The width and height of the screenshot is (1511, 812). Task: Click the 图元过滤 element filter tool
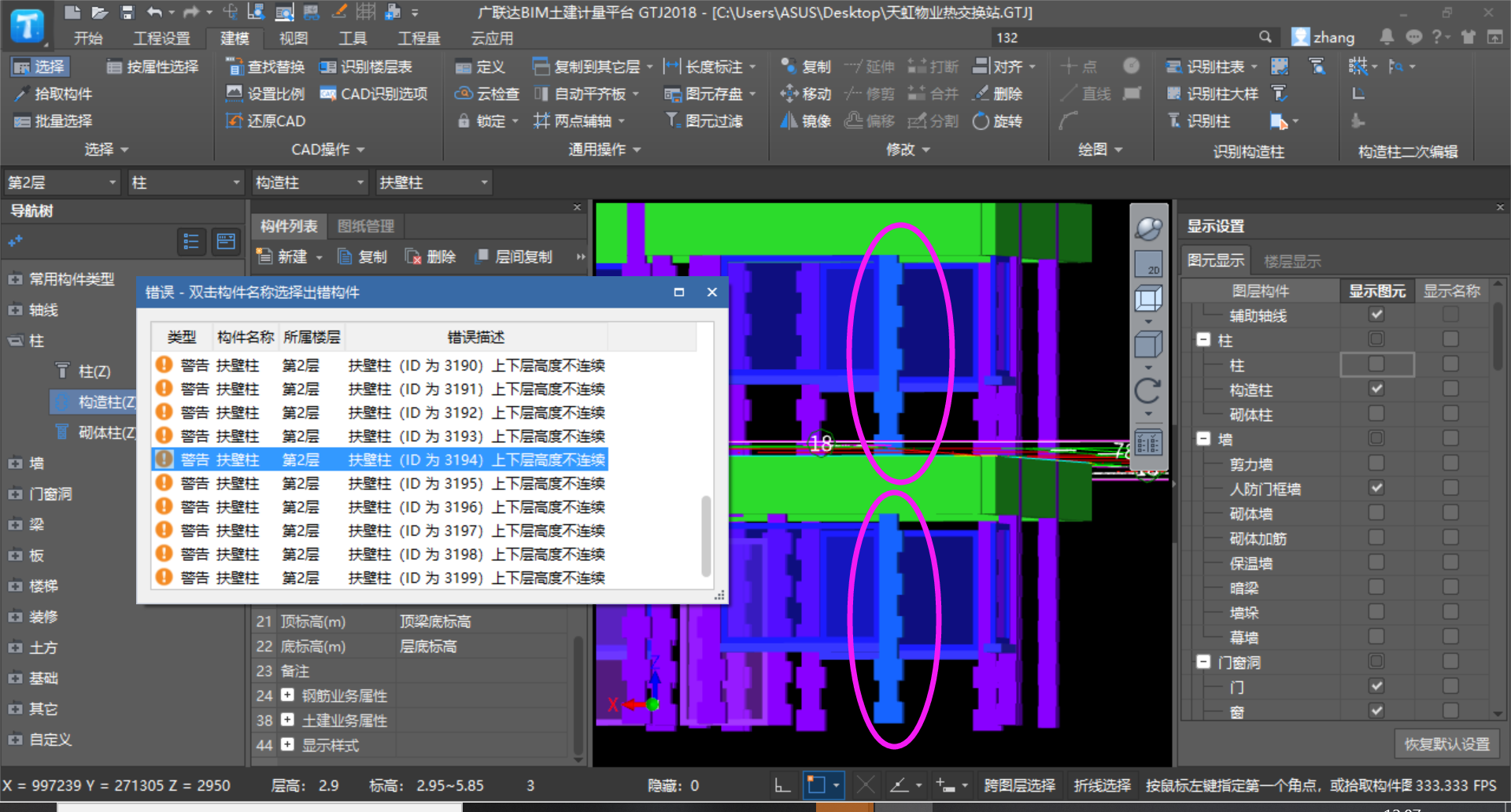[704, 121]
